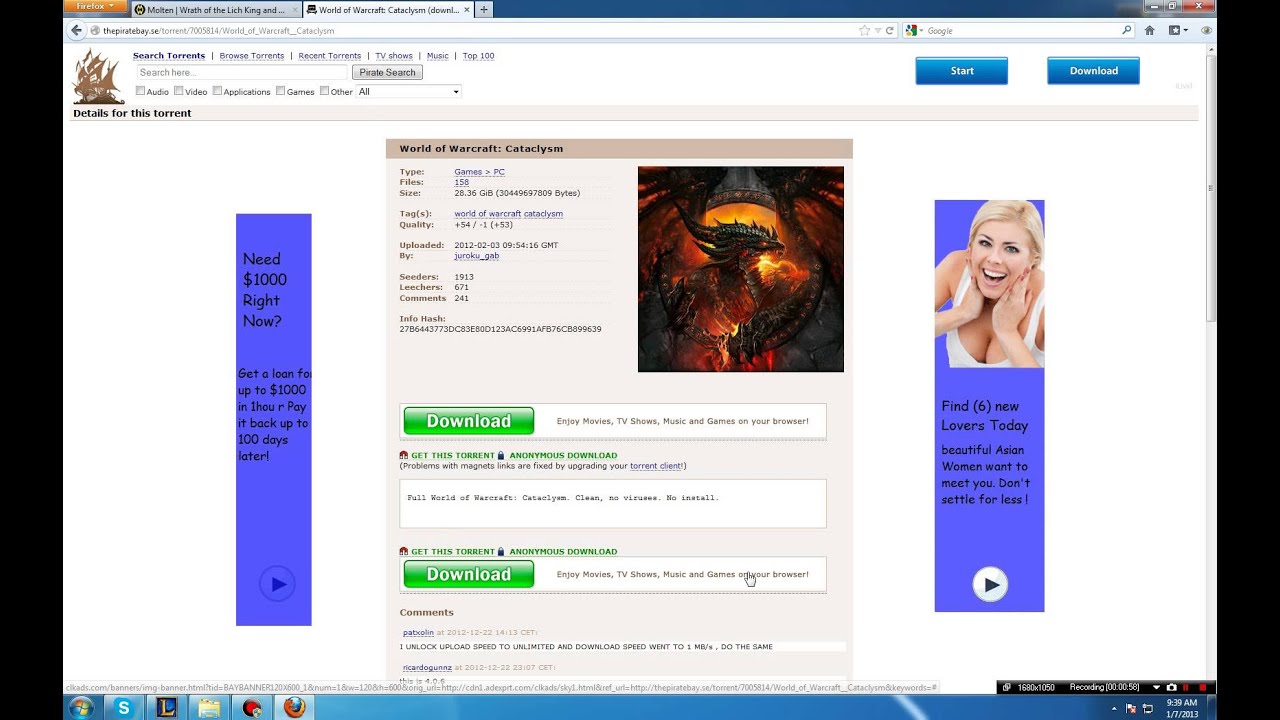Click the red magnet icon above description
The width and height of the screenshot is (1280, 720).
[x=404, y=455]
